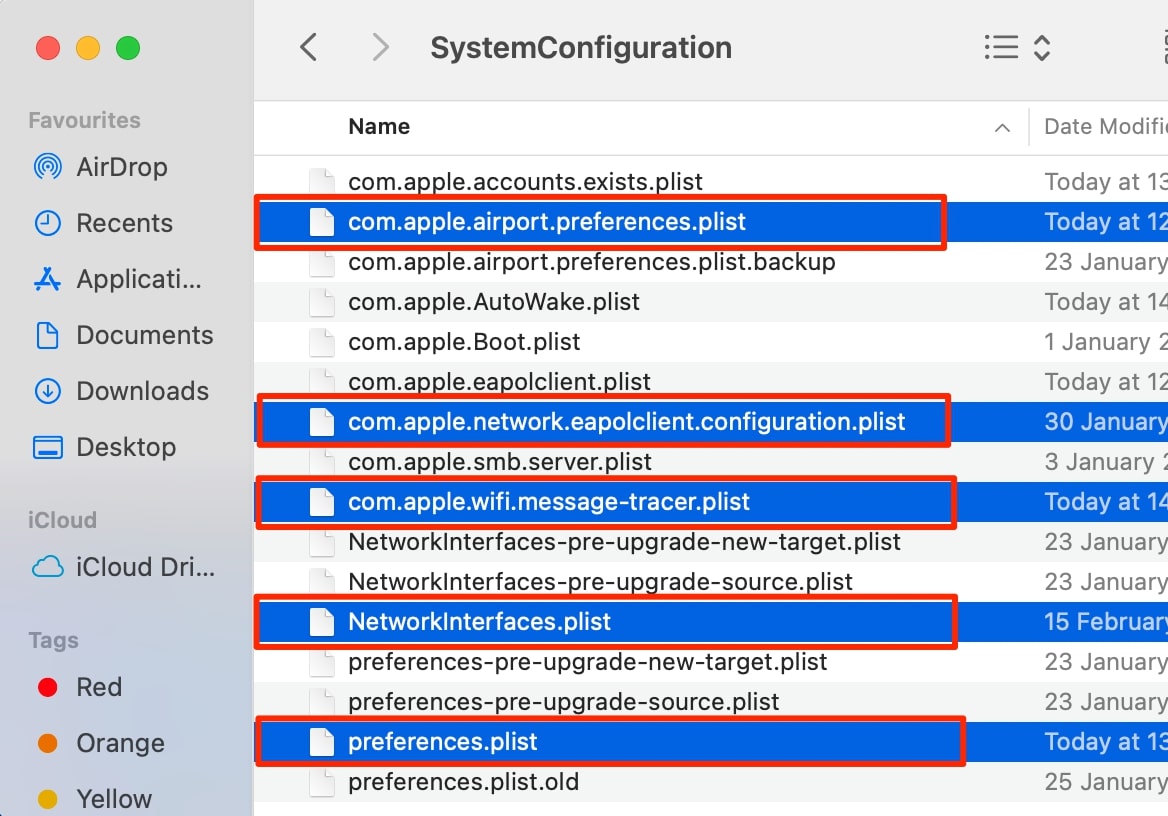The width and height of the screenshot is (1168, 816).
Task: Toggle sort order arrow in Name column
Action: coord(1003,128)
